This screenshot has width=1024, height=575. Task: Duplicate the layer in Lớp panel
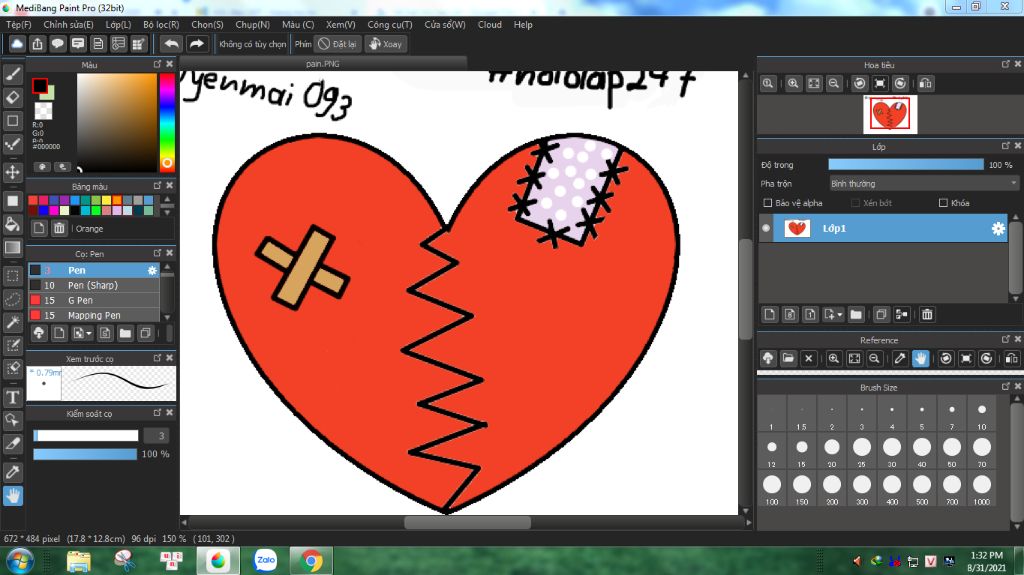pos(881,315)
